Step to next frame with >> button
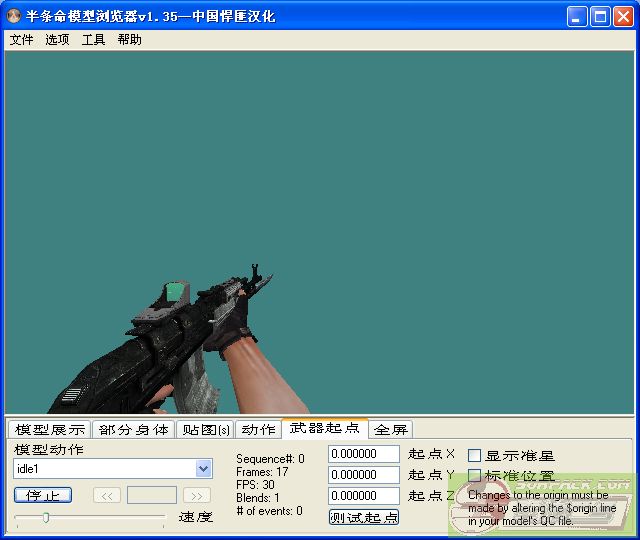The image size is (640, 540). pyautogui.click(x=197, y=496)
